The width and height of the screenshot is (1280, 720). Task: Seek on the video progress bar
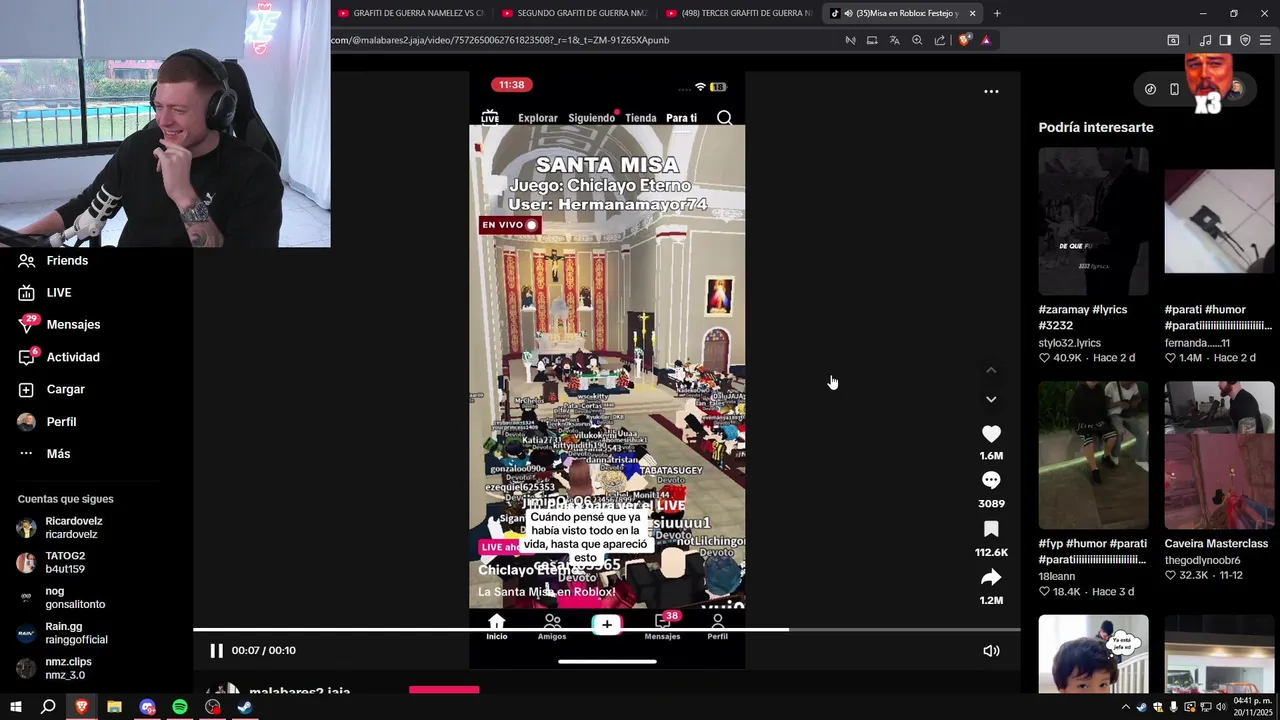click(606, 630)
